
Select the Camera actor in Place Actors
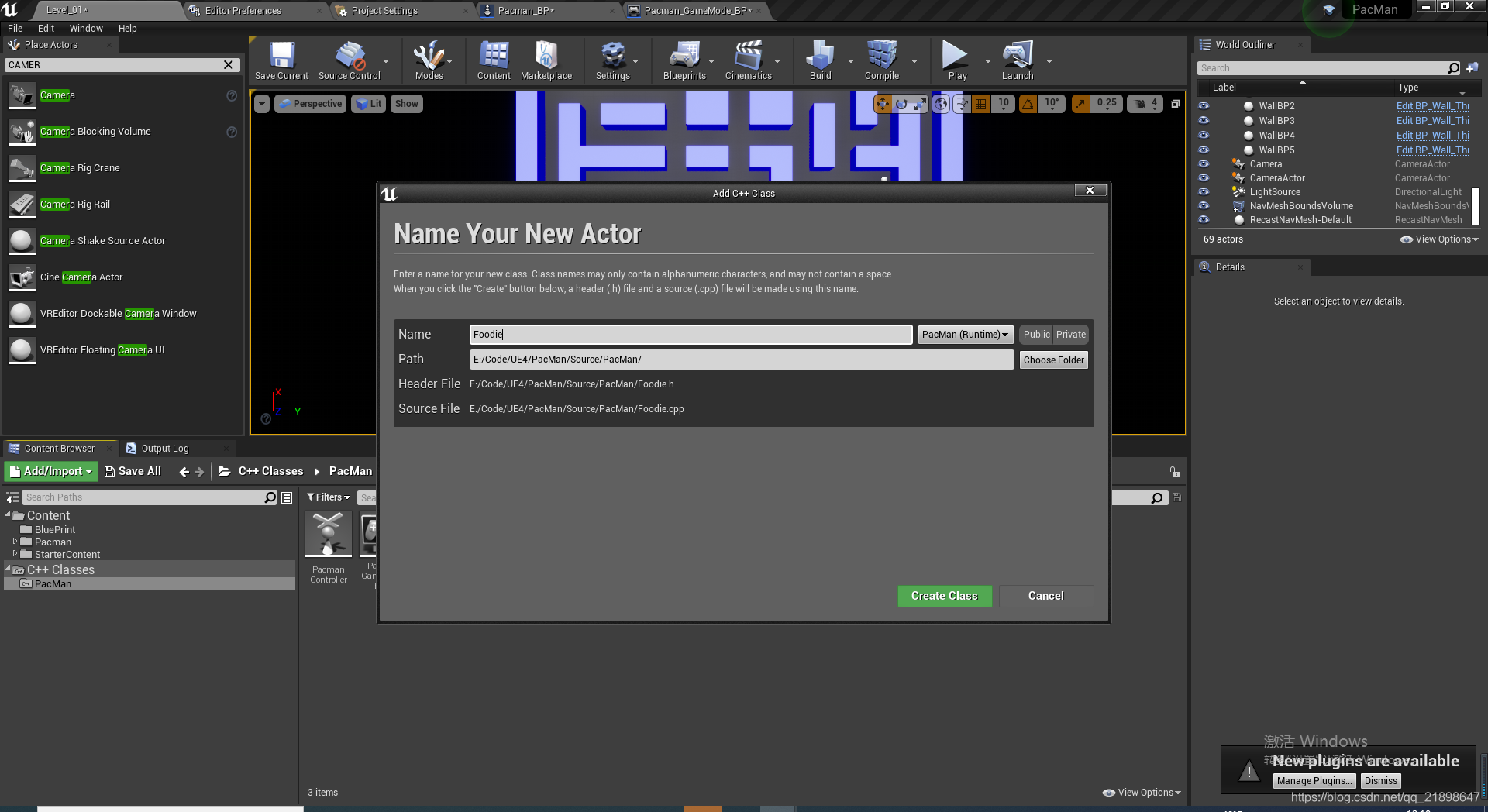coord(122,95)
